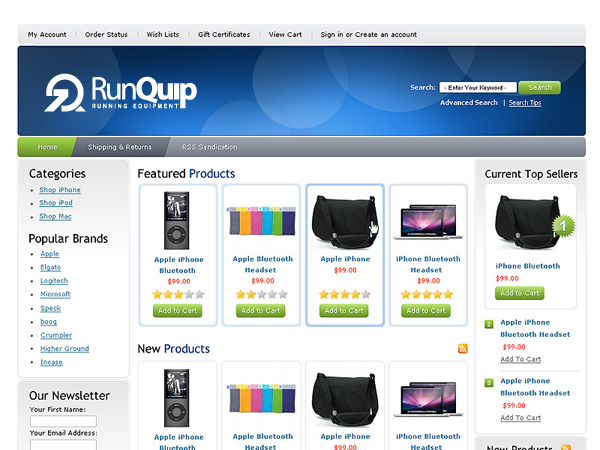
Task: Click the RunQuip logo
Action: tap(121, 93)
